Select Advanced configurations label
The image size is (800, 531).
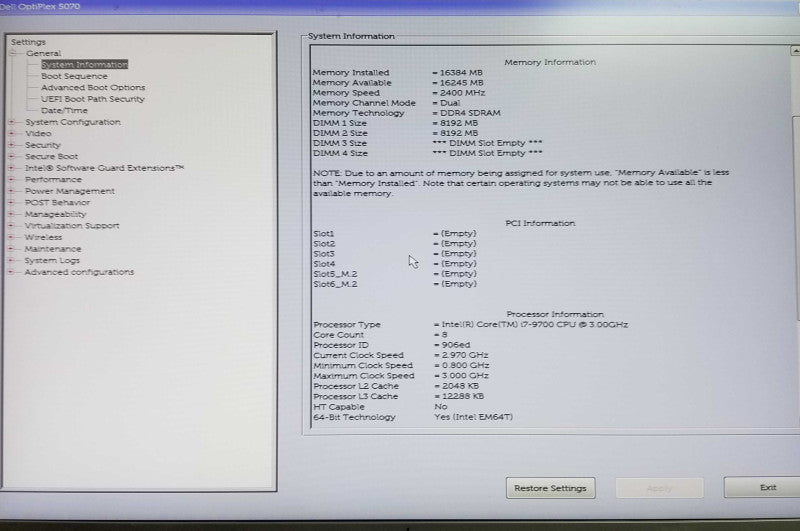point(79,272)
